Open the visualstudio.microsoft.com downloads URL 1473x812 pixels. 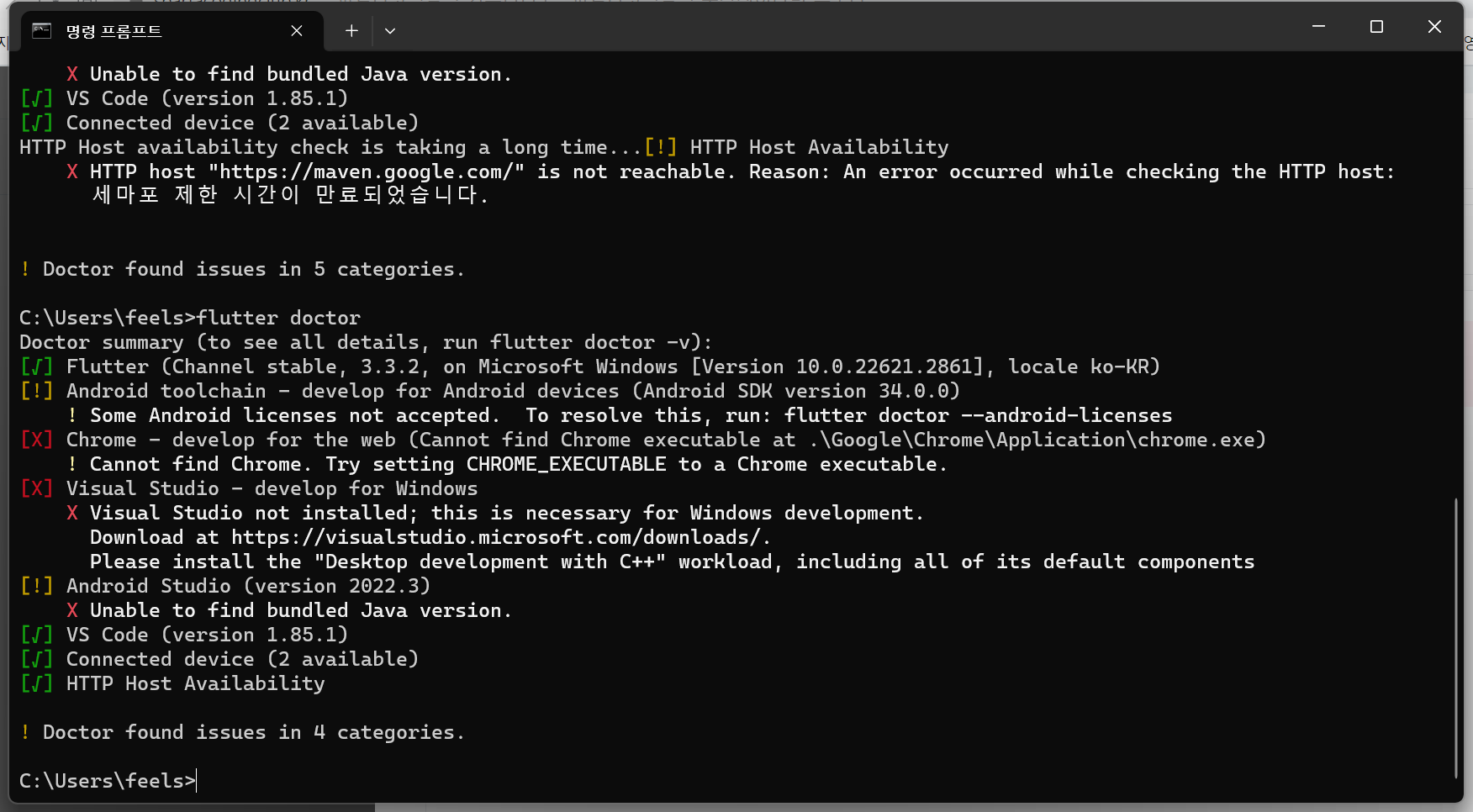coord(496,537)
